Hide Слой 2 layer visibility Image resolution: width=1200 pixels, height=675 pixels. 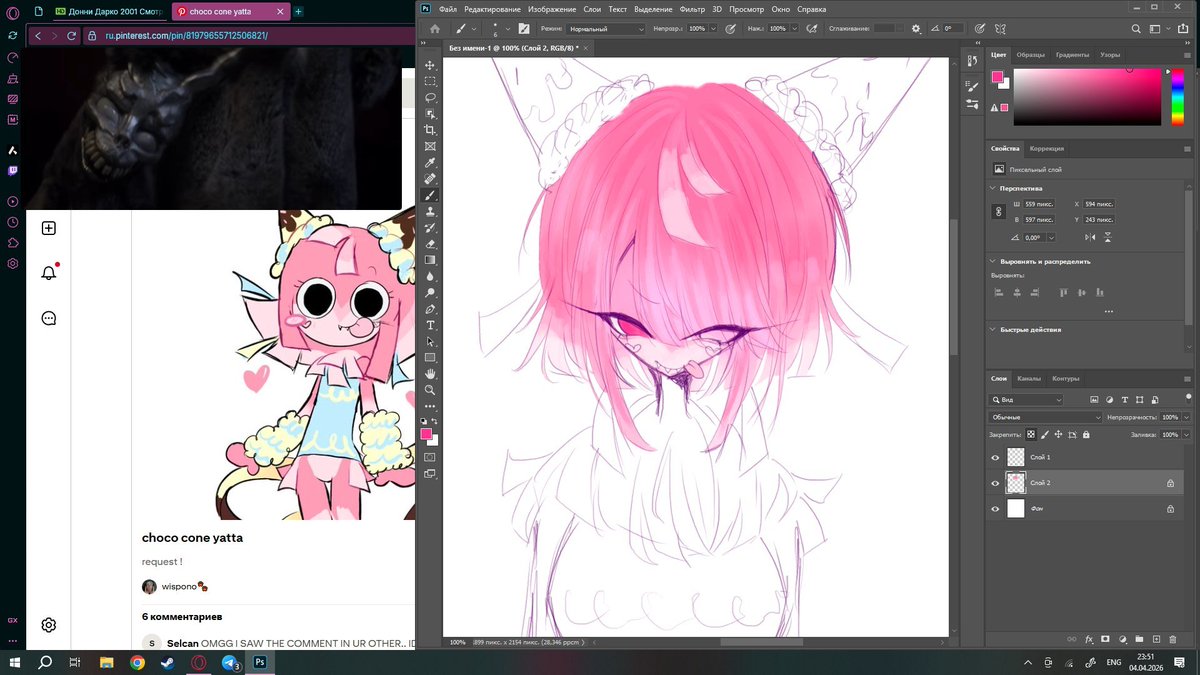click(995, 483)
